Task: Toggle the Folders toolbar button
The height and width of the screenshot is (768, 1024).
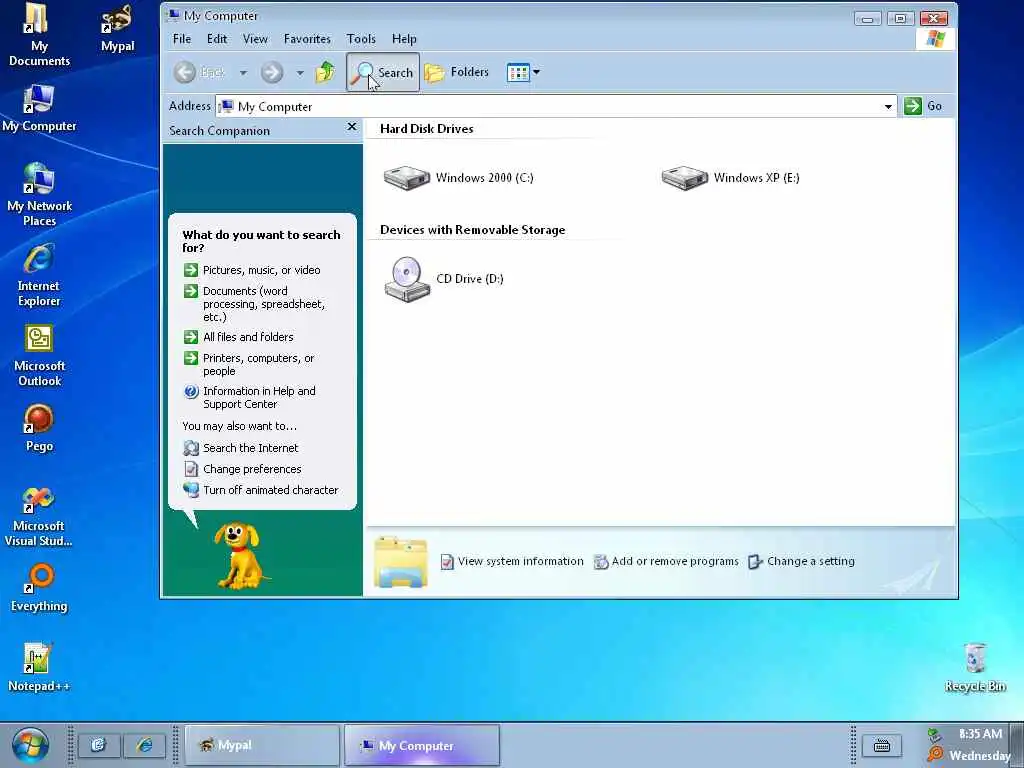Action: pos(456,72)
